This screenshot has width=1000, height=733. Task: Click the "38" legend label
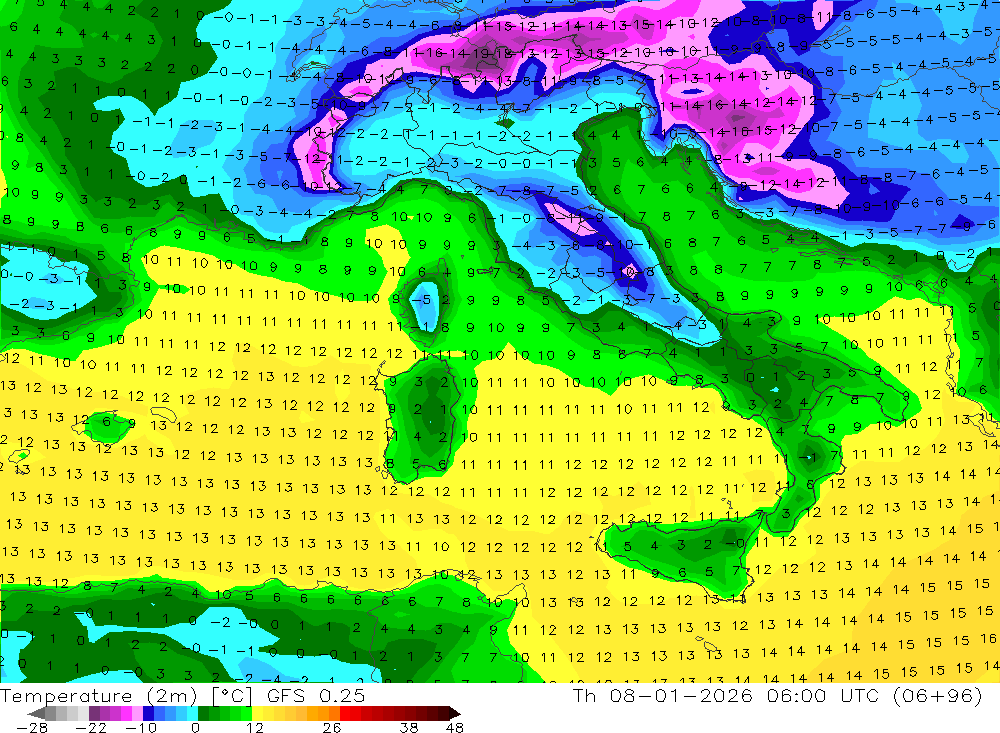coord(409,728)
